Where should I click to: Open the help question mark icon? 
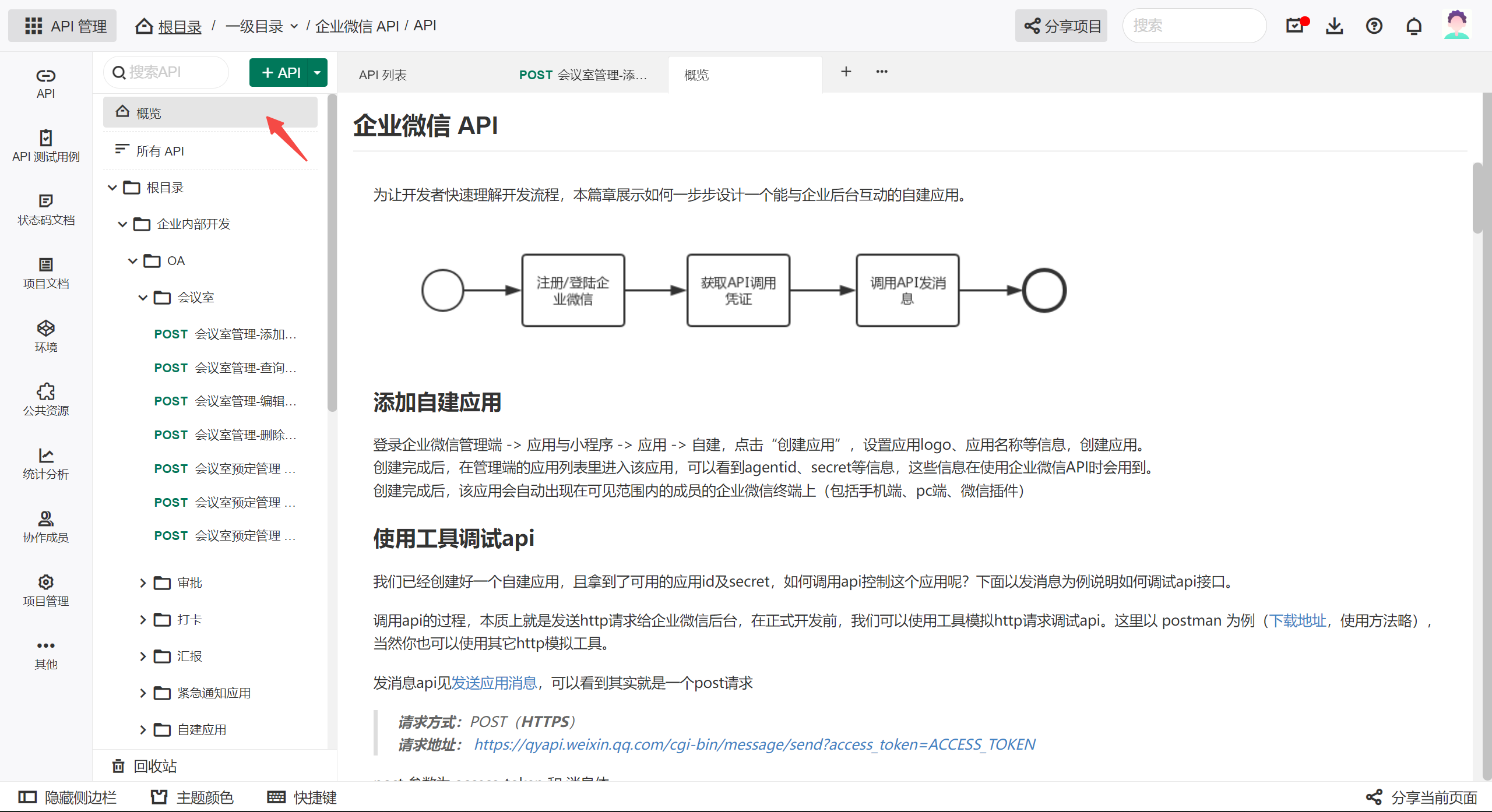1374,26
